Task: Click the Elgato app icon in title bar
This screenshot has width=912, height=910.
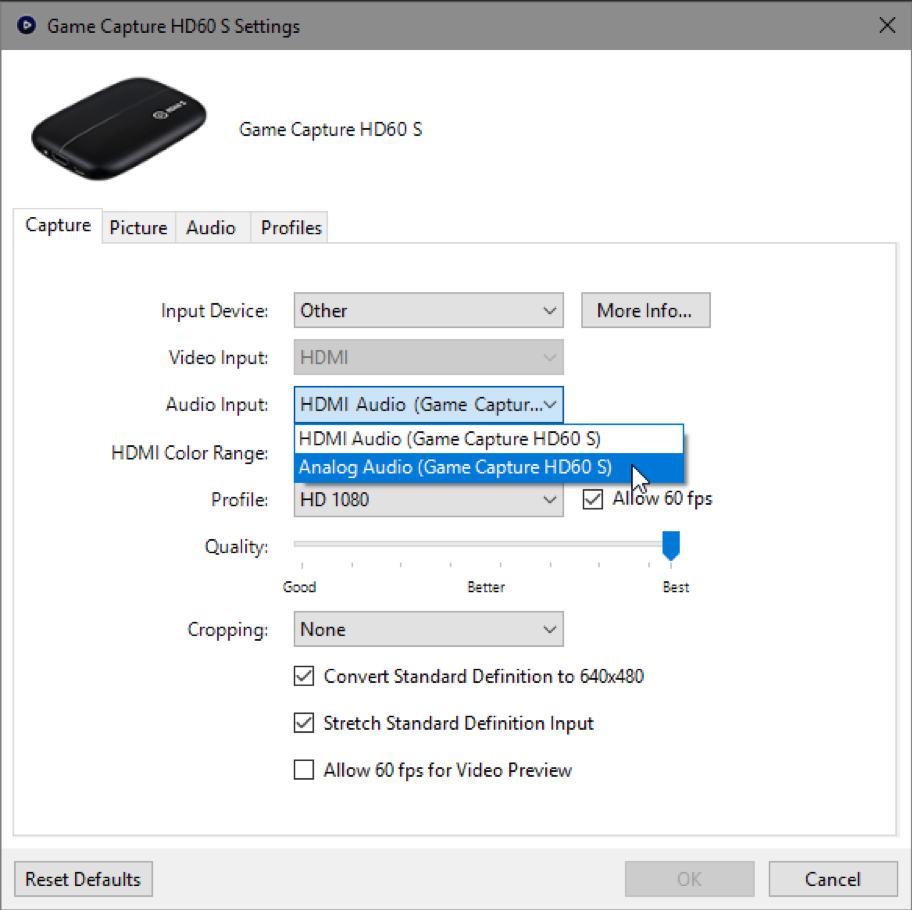Action: click(27, 26)
